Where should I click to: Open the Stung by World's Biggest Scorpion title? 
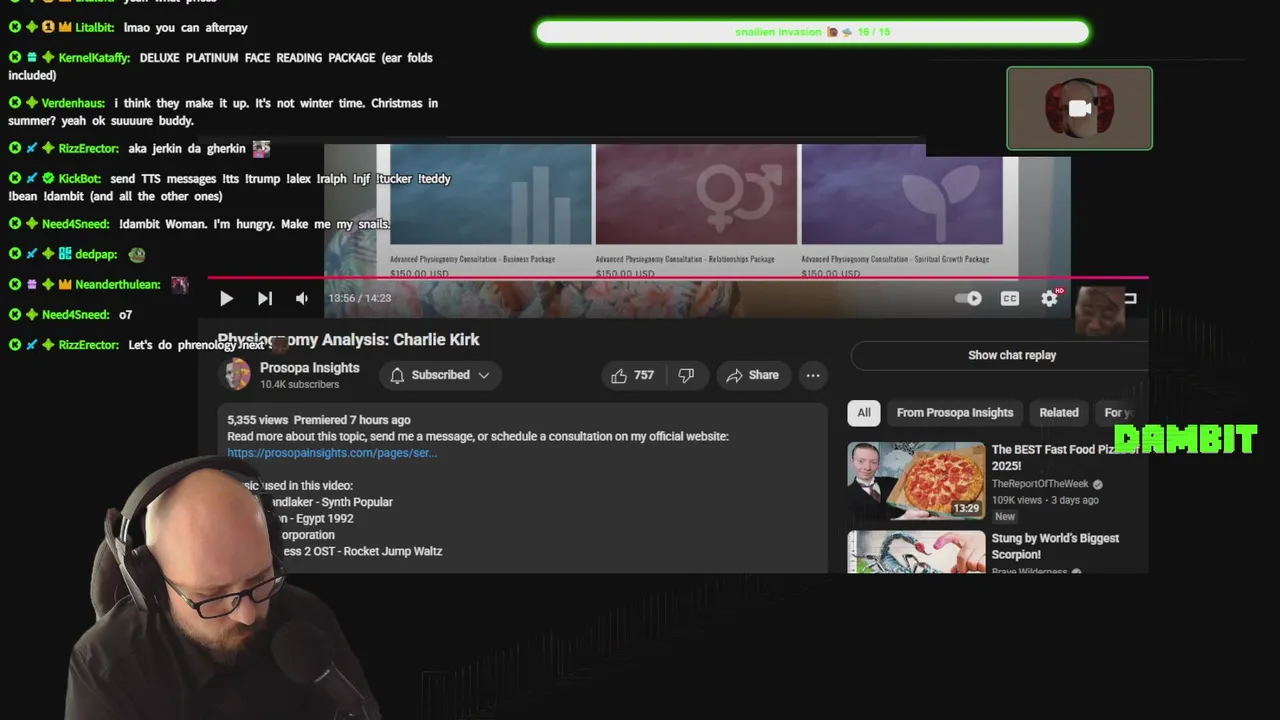tap(1055, 546)
